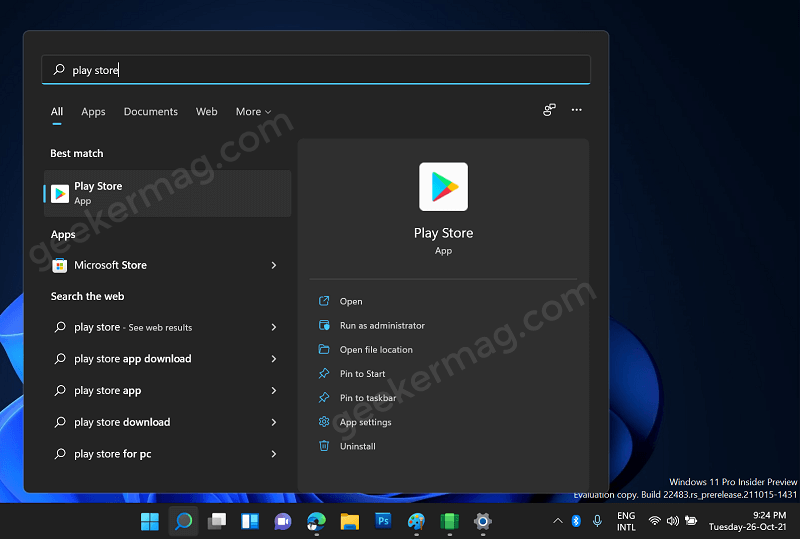The width and height of the screenshot is (800, 539).
Task: Choose Pin to Start
Action: click(x=362, y=374)
